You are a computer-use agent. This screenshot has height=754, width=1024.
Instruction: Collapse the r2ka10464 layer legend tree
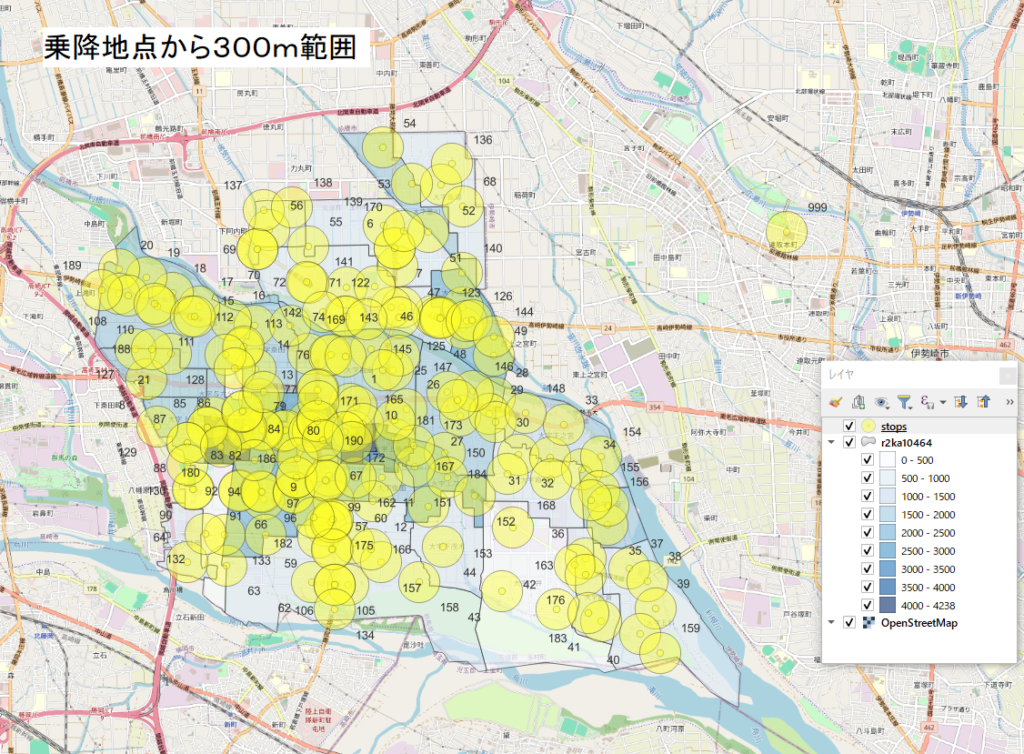coord(832,442)
